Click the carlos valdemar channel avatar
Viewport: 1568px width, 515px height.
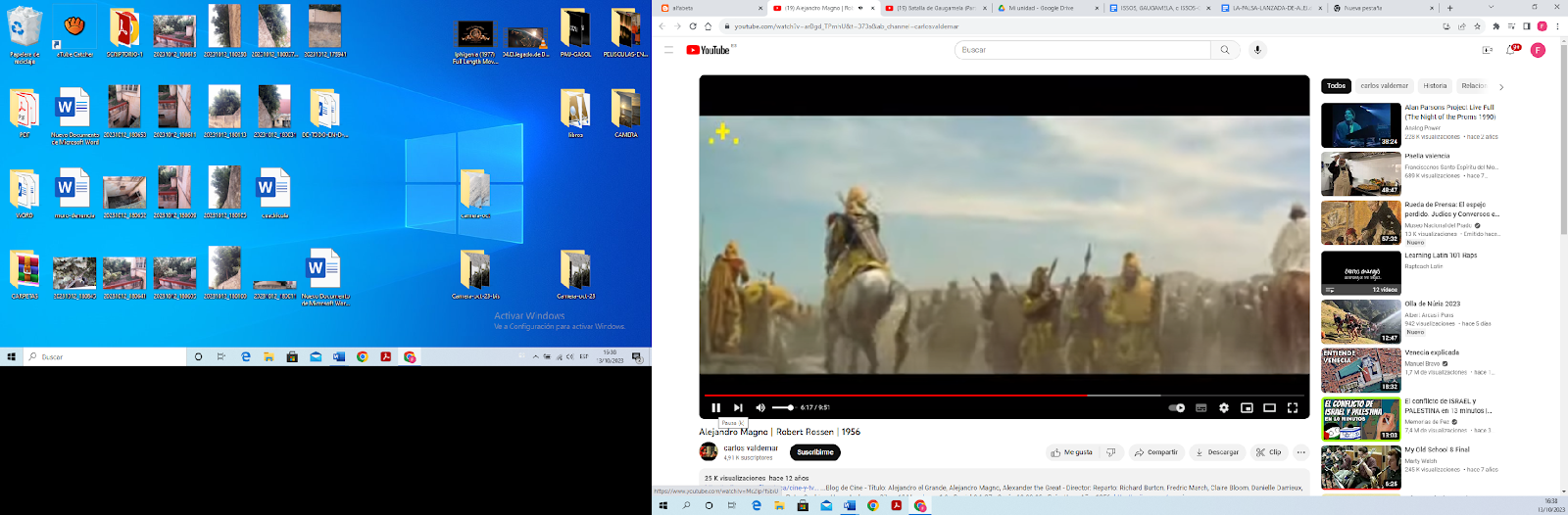[709, 451]
